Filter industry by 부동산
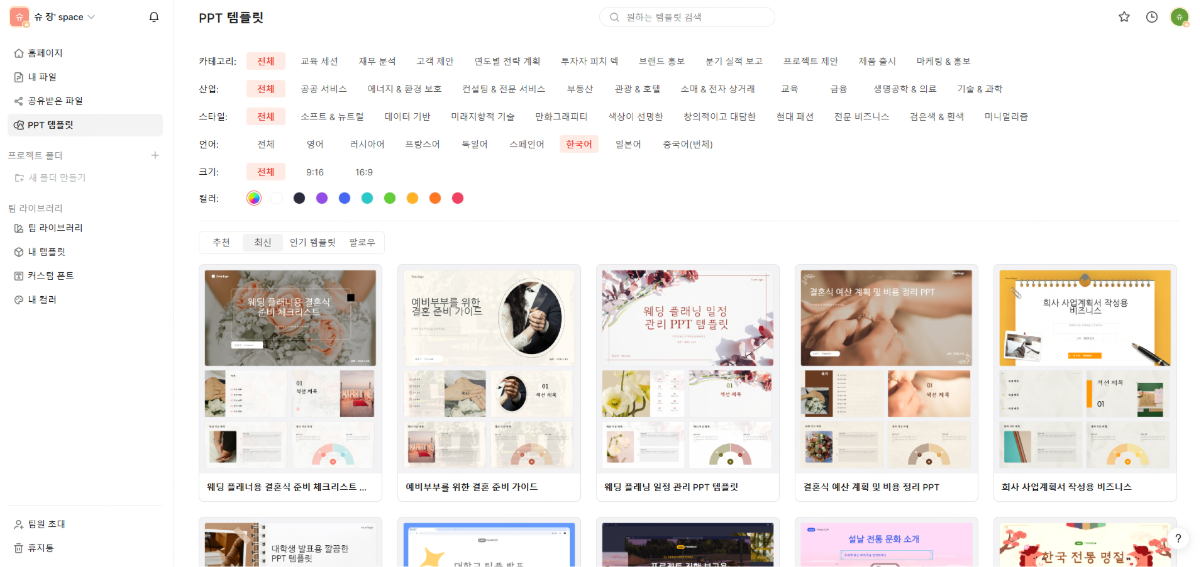1200x567 pixels. coord(580,89)
